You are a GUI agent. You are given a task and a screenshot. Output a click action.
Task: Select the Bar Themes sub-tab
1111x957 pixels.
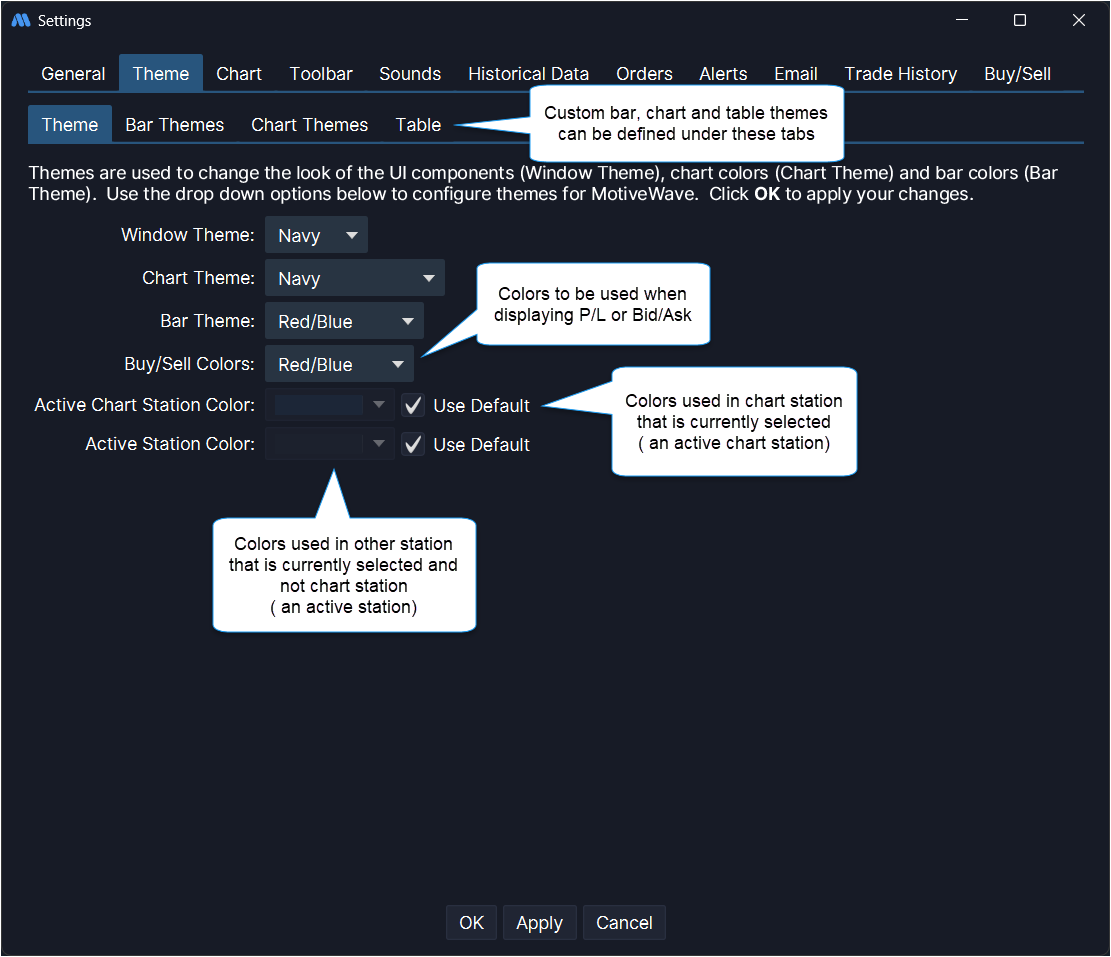[x=174, y=125]
